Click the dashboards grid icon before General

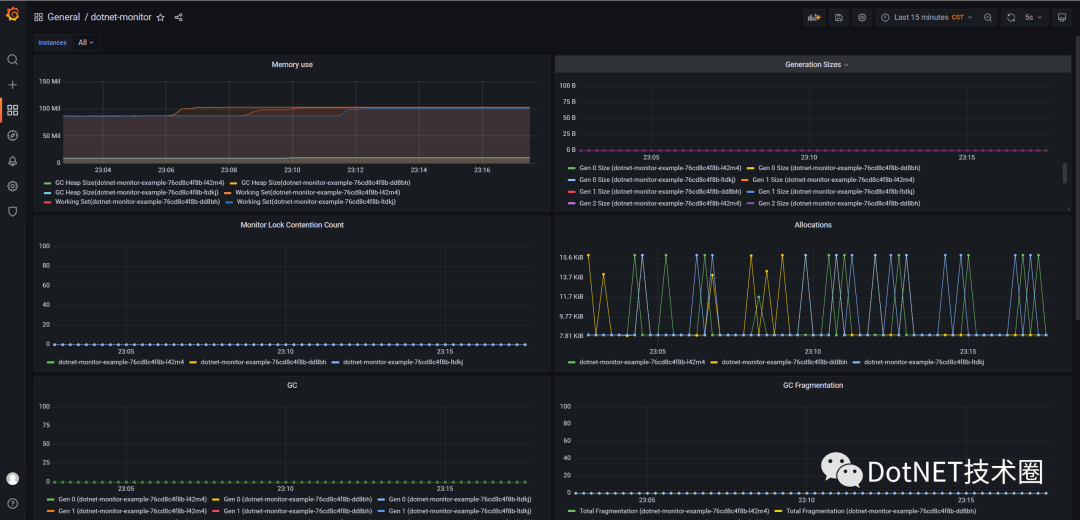[x=39, y=17]
